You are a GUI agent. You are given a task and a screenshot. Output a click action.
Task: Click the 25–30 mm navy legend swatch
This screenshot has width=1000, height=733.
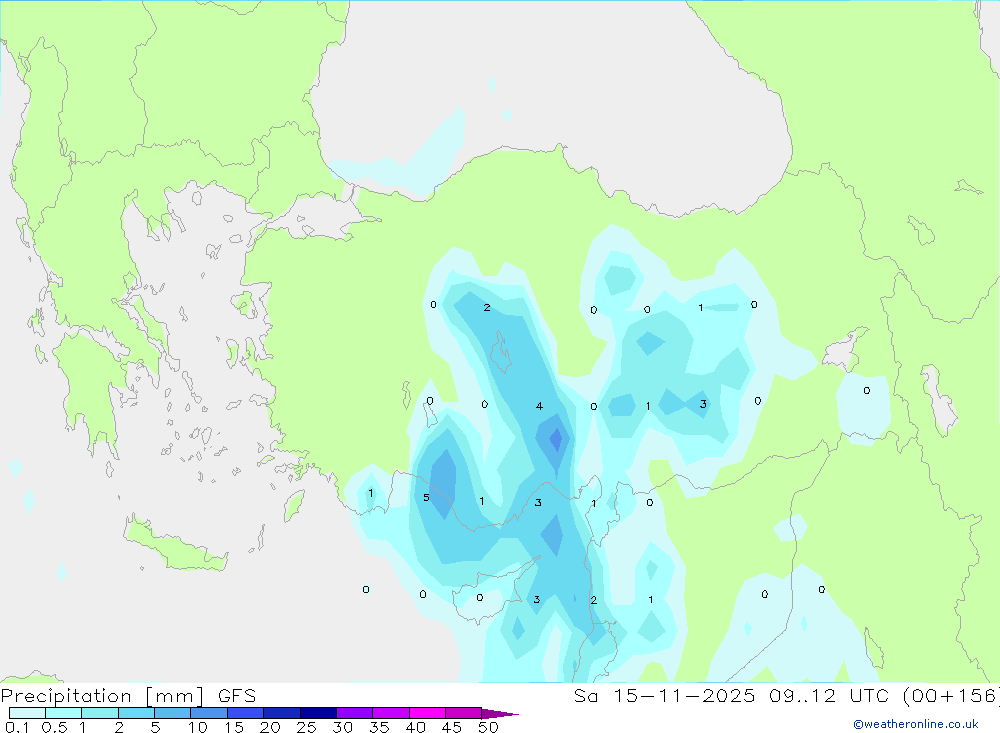(x=318, y=713)
